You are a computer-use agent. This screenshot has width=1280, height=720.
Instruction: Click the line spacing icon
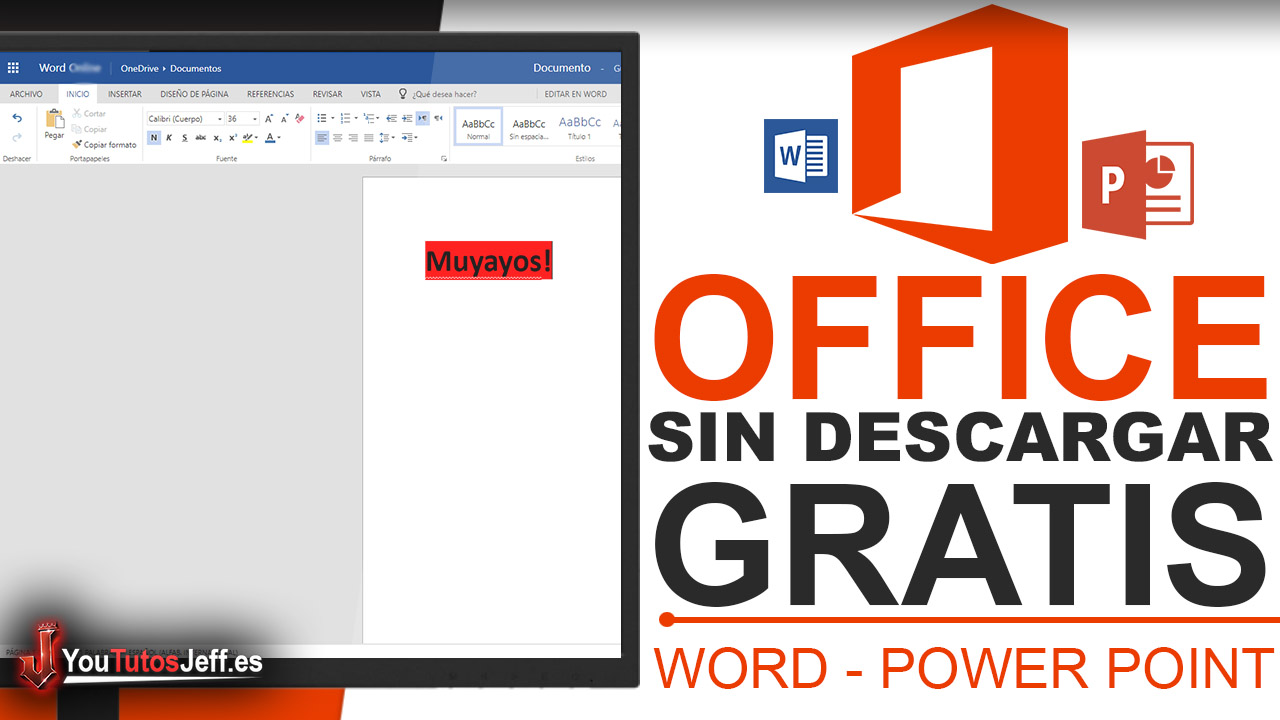coord(384,138)
